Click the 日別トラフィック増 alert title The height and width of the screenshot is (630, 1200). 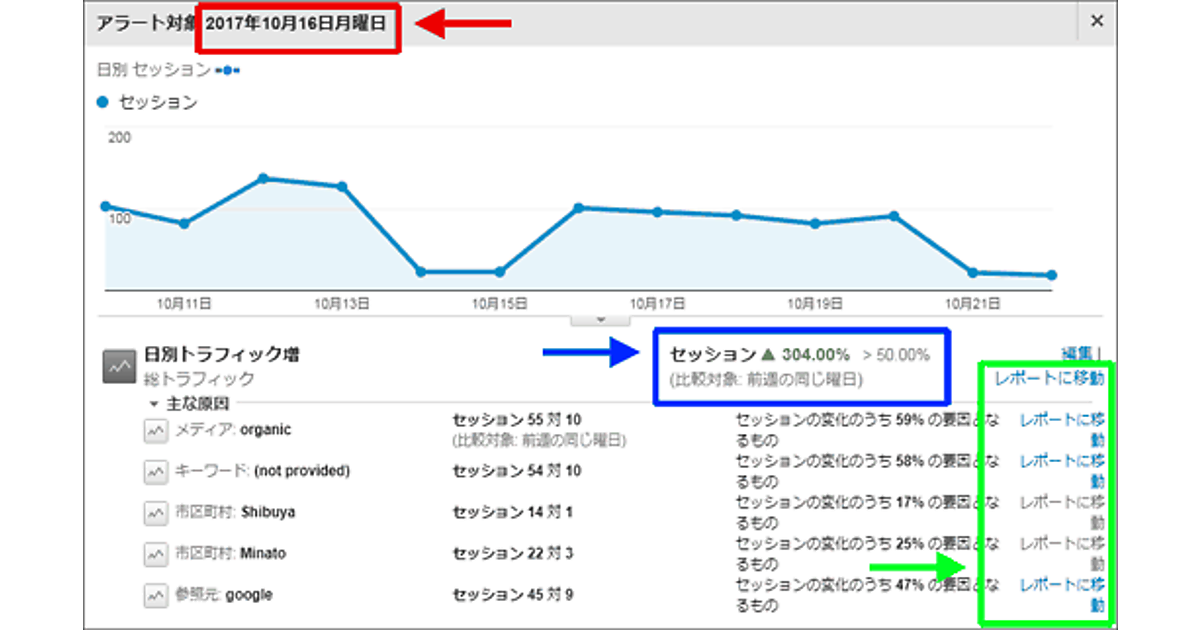[x=222, y=354]
